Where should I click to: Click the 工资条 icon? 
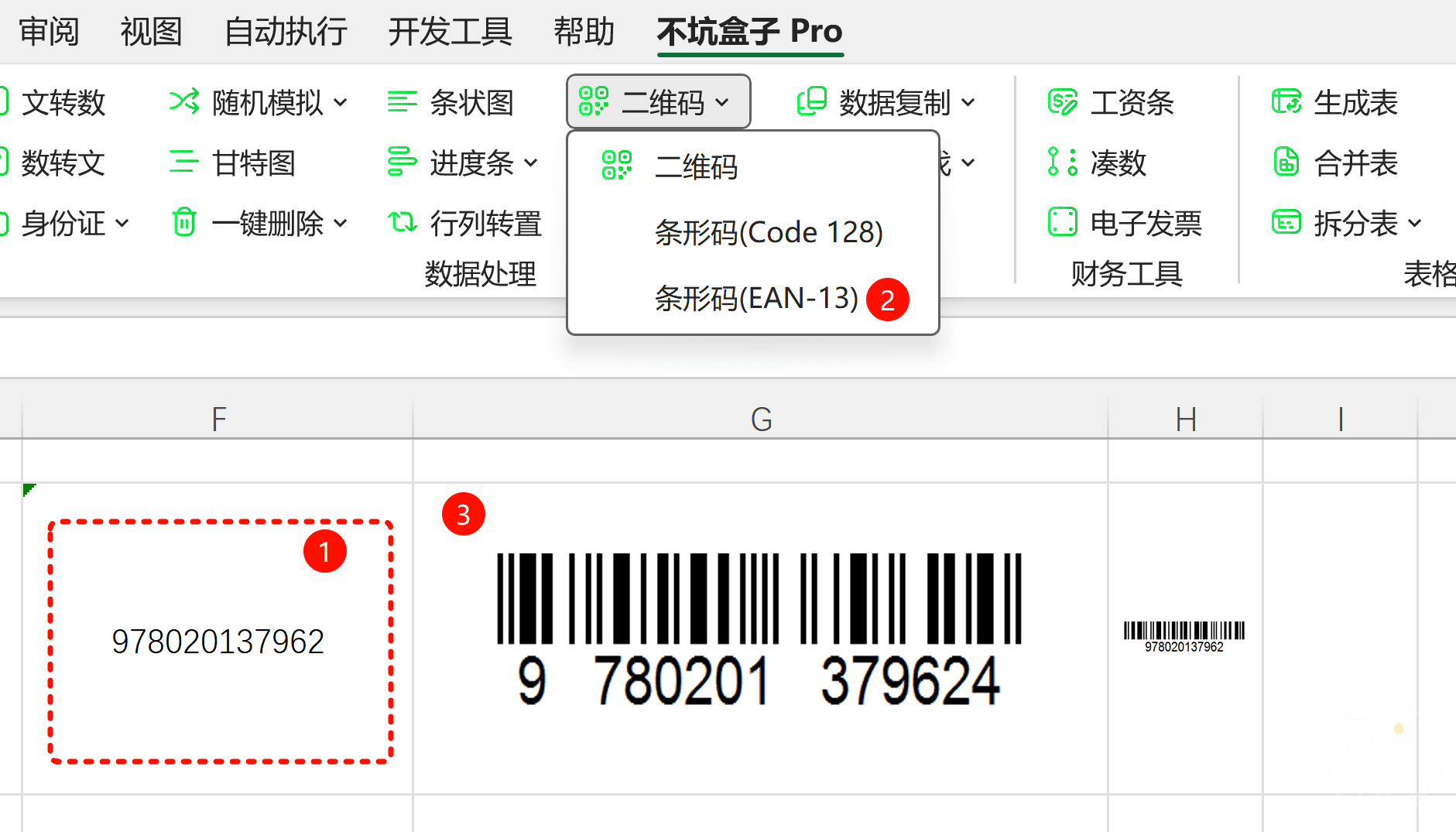point(1063,101)
